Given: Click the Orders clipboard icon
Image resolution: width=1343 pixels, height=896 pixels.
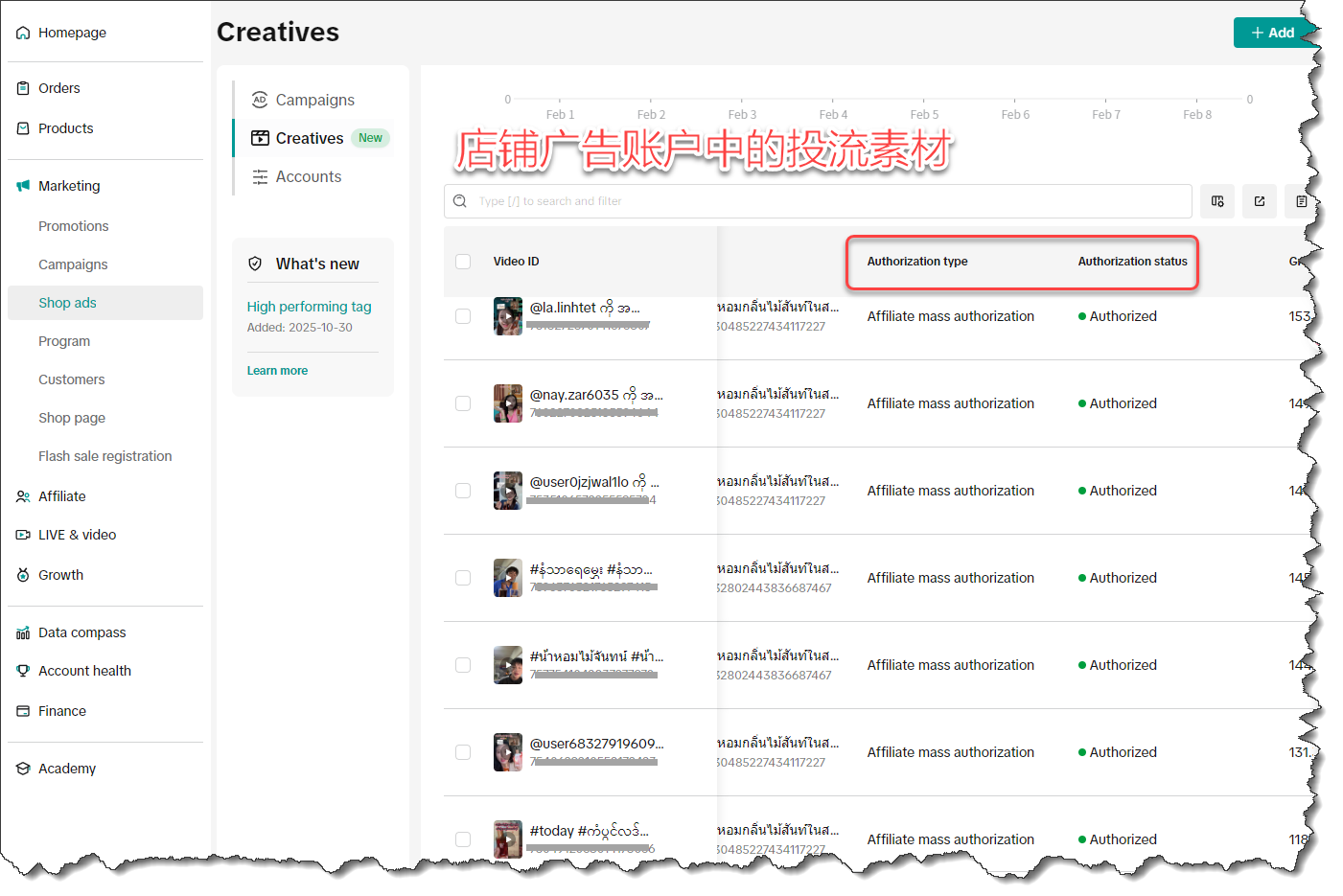Looking at the screenshot, I should pos(23,88).
